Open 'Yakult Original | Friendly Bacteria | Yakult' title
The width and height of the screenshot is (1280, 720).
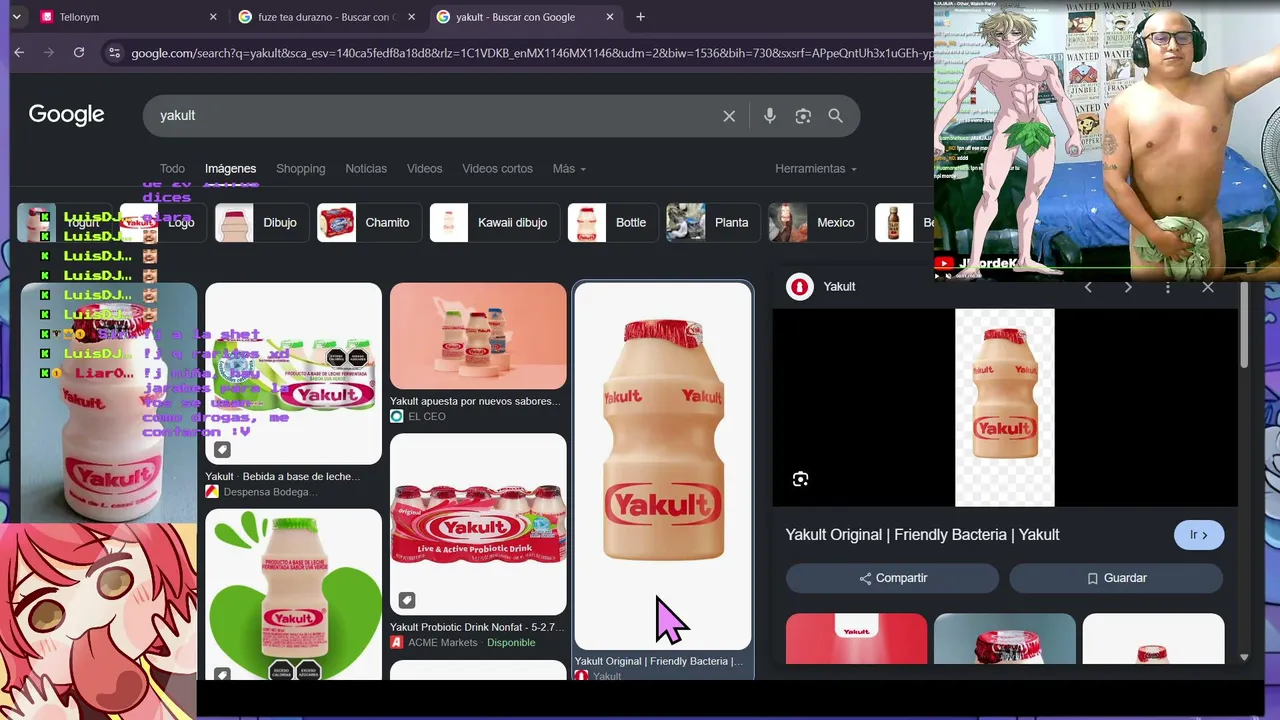[x=922, y=535]
